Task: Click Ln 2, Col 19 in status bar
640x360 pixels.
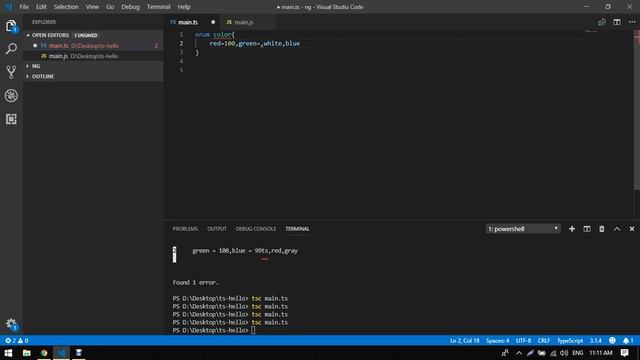Action: (x=464, y=340)
